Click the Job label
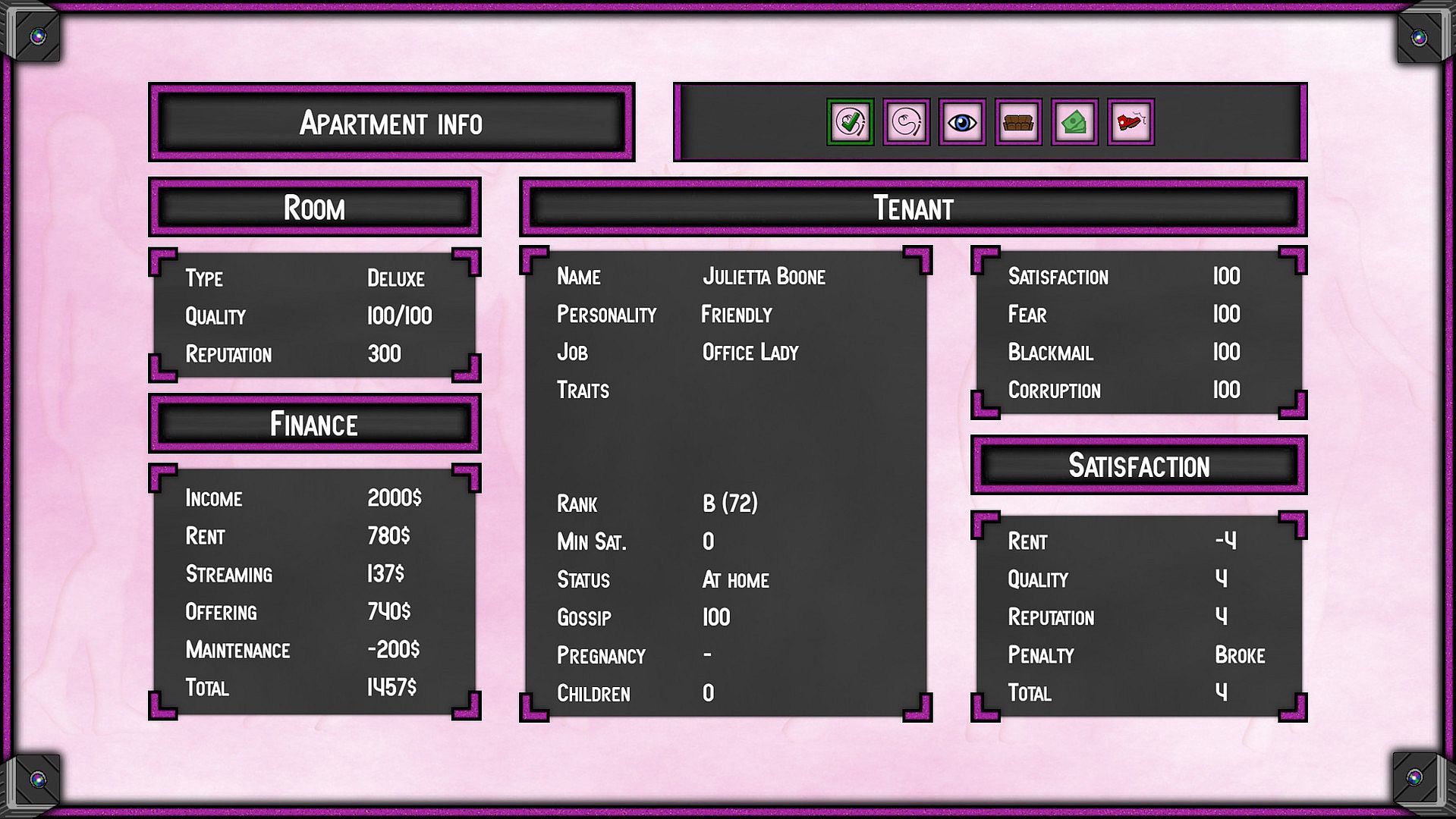The image size is (1456, 819). [573, 352]
